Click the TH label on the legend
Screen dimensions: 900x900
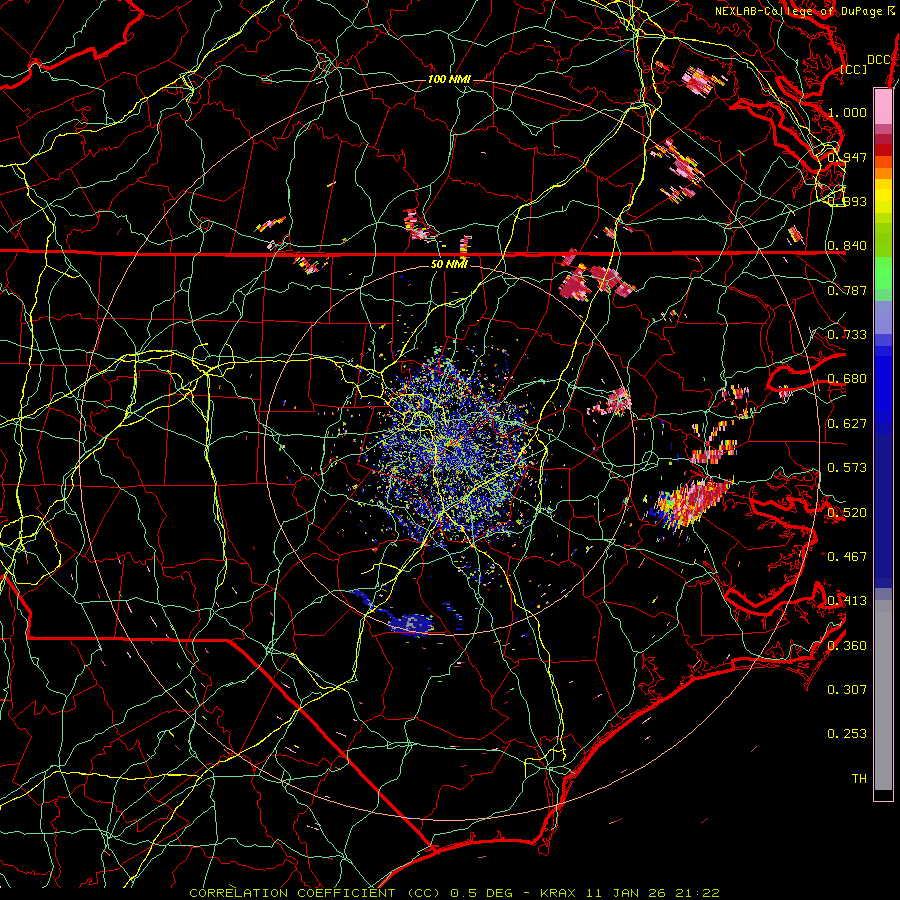(x=859, y=779)
